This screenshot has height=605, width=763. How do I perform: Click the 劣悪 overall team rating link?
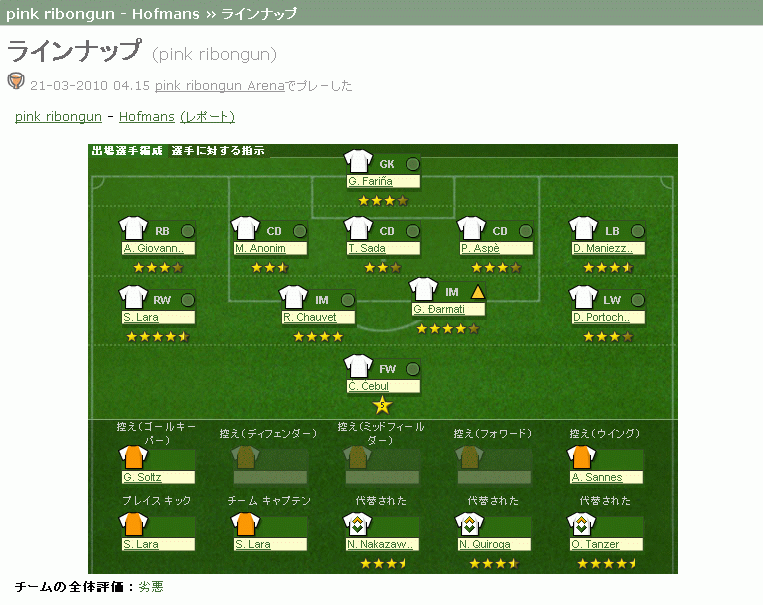point(150,586)
